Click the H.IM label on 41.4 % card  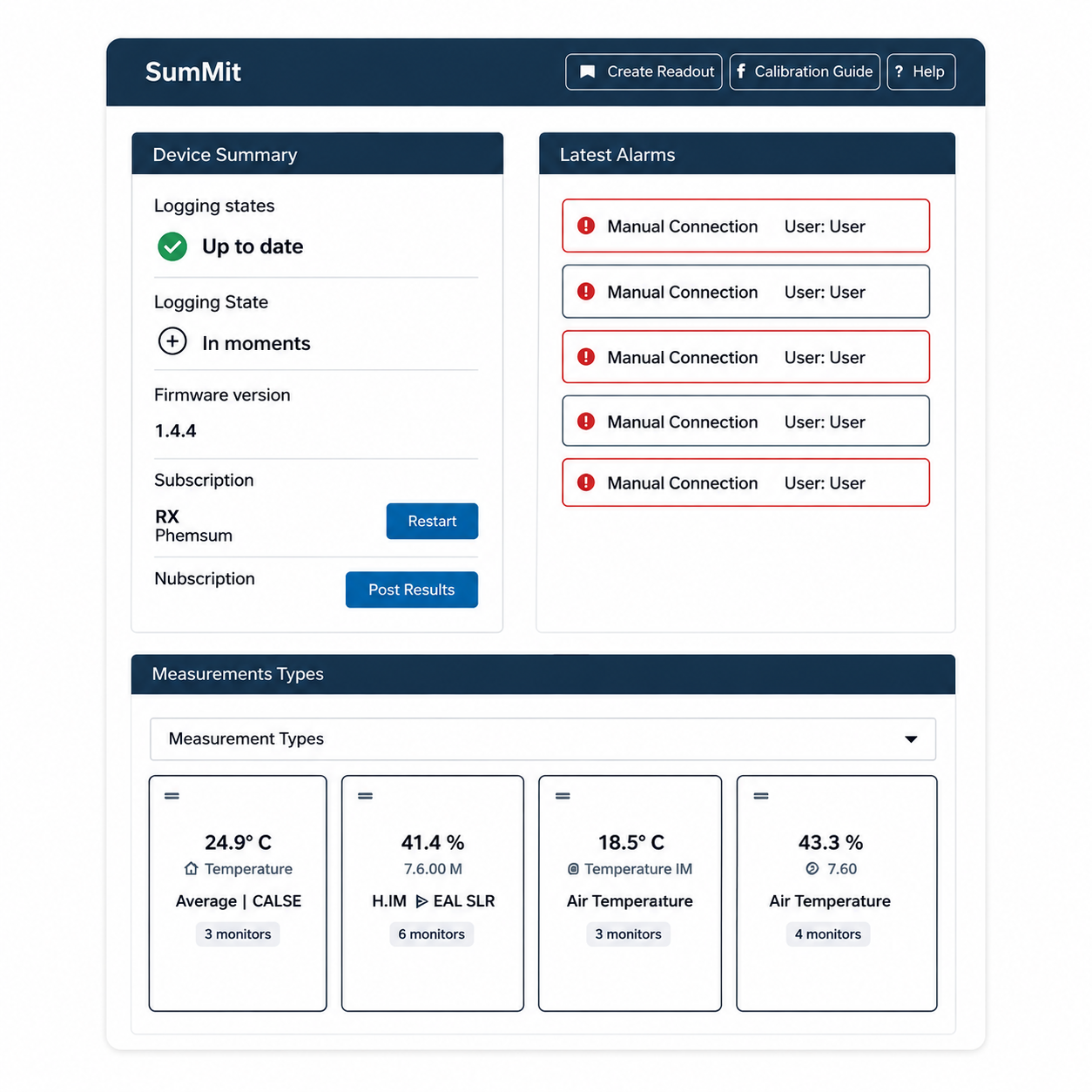[x=389, y=901]
